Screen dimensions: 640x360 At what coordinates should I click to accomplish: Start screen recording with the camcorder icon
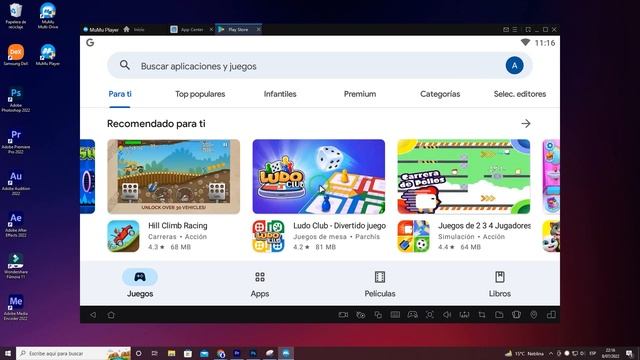click(343, 315)
